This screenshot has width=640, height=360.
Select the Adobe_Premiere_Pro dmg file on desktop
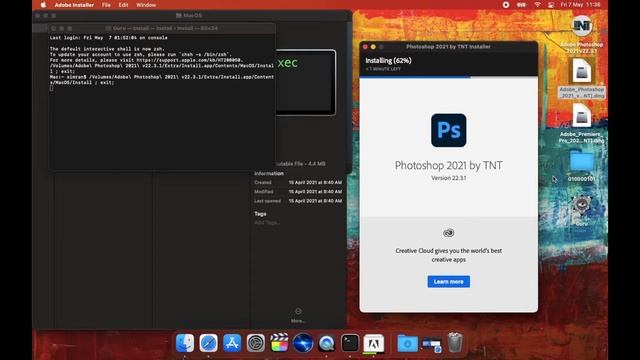point(582,123)
